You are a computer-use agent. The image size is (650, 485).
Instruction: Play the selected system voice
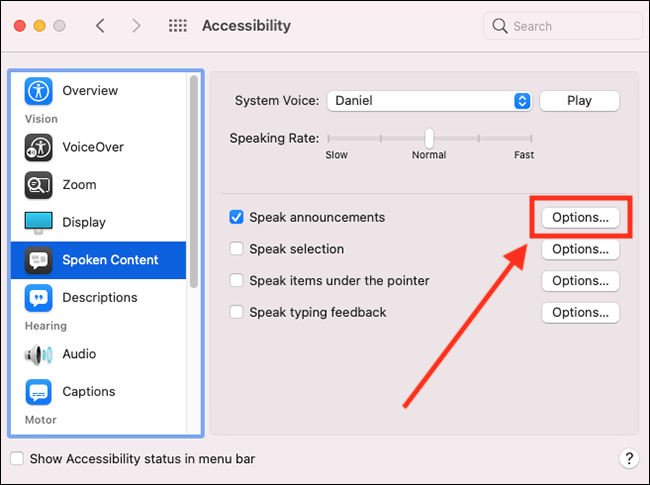coord(580,101)
